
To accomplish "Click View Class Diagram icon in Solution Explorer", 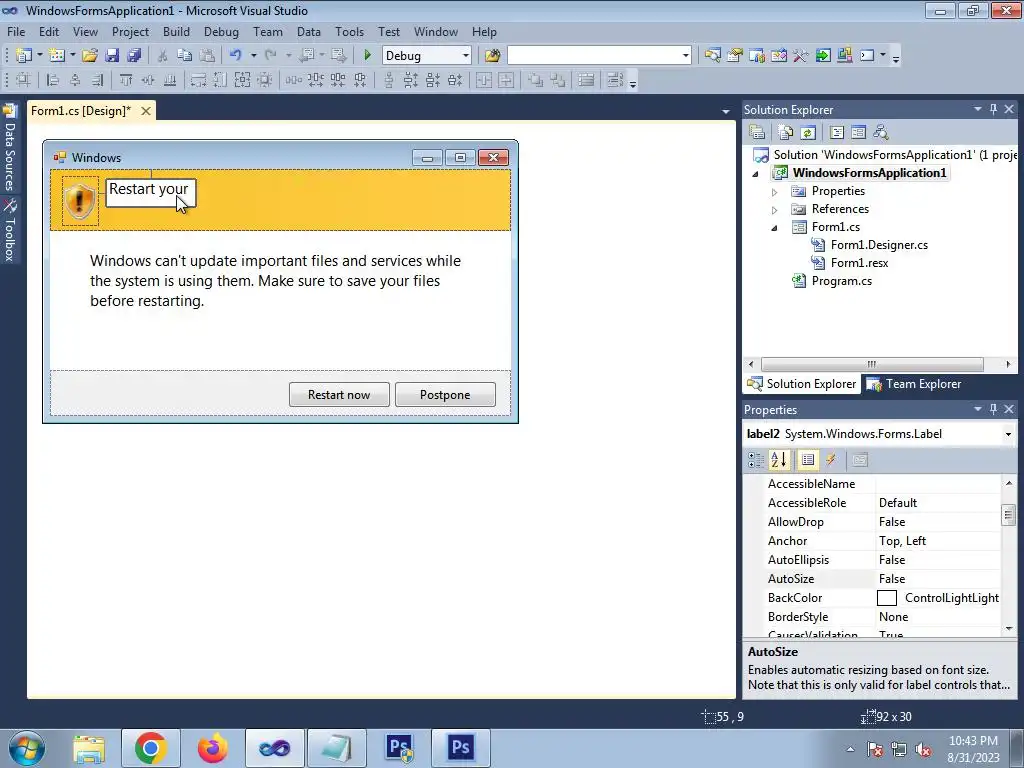I will coord(881,133).
